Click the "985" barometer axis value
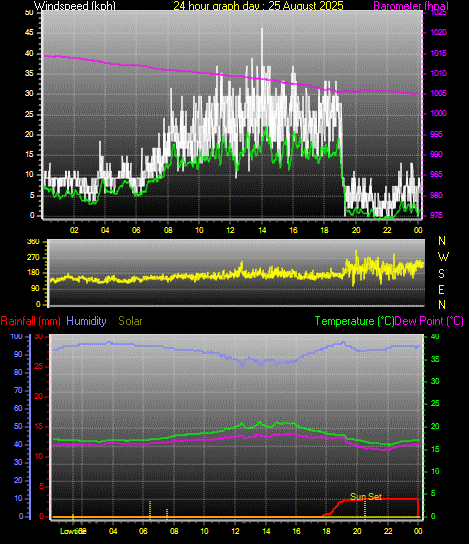Screen dimensions: 469x544 click(436, 175)
